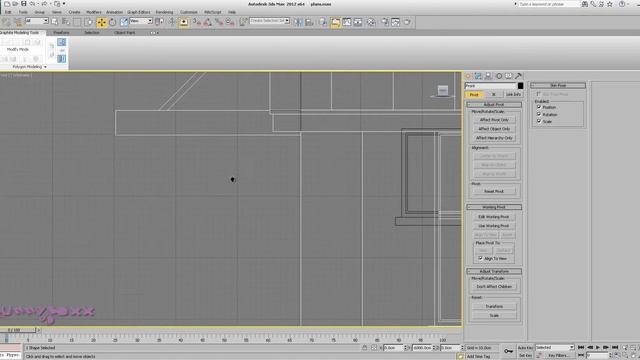Collapse the Working Pivot rollout
This screenshot has height=360, width=640.
click(x=494, y=207)
